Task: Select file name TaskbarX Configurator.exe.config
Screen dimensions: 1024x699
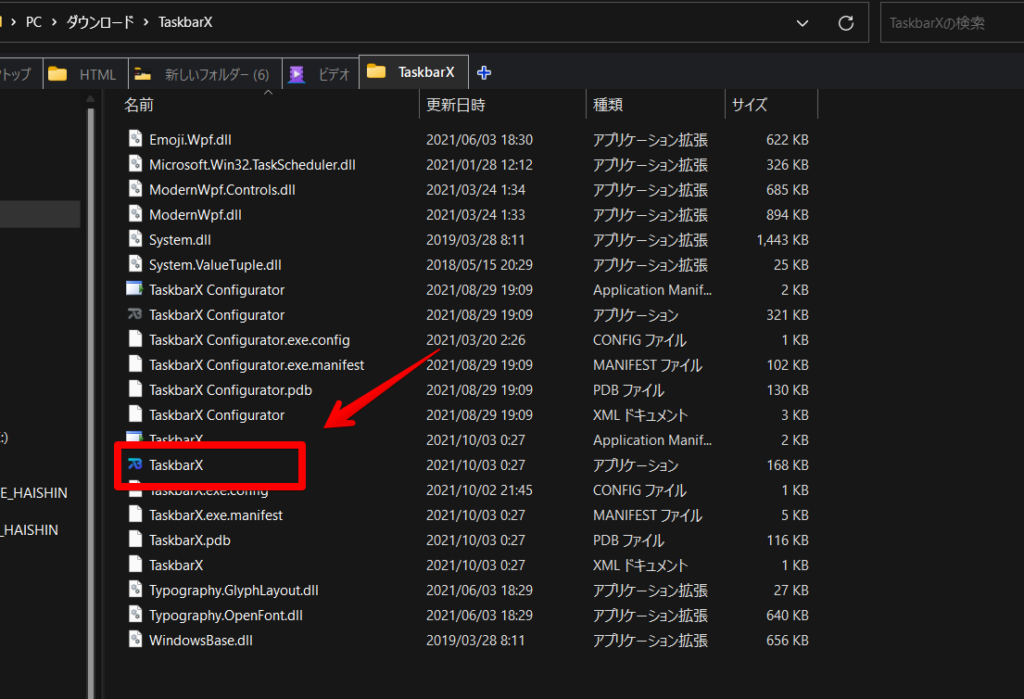Action: tap(249, 340)
